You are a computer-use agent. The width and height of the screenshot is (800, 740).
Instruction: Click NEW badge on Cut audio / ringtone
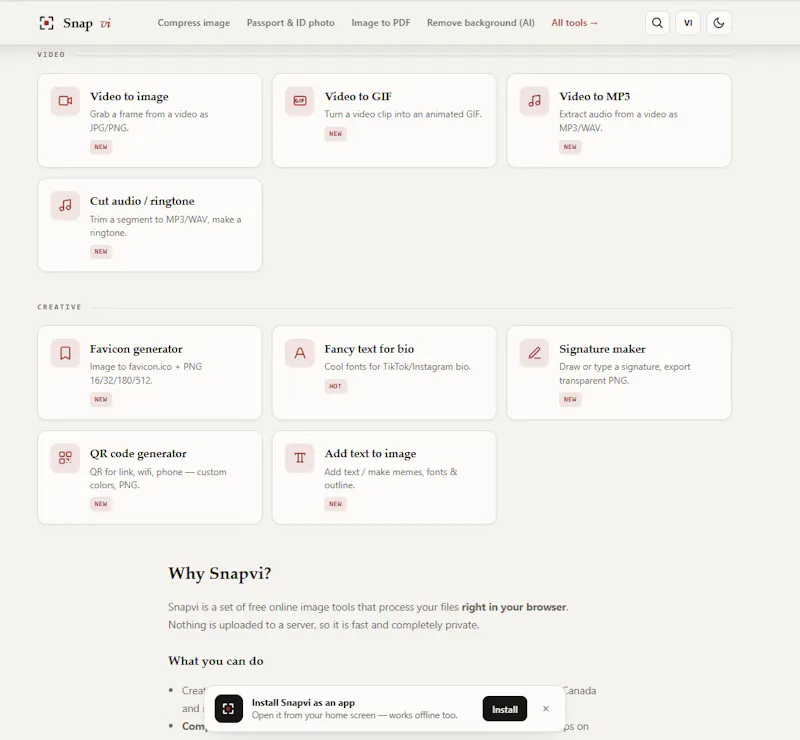[101, 252]
